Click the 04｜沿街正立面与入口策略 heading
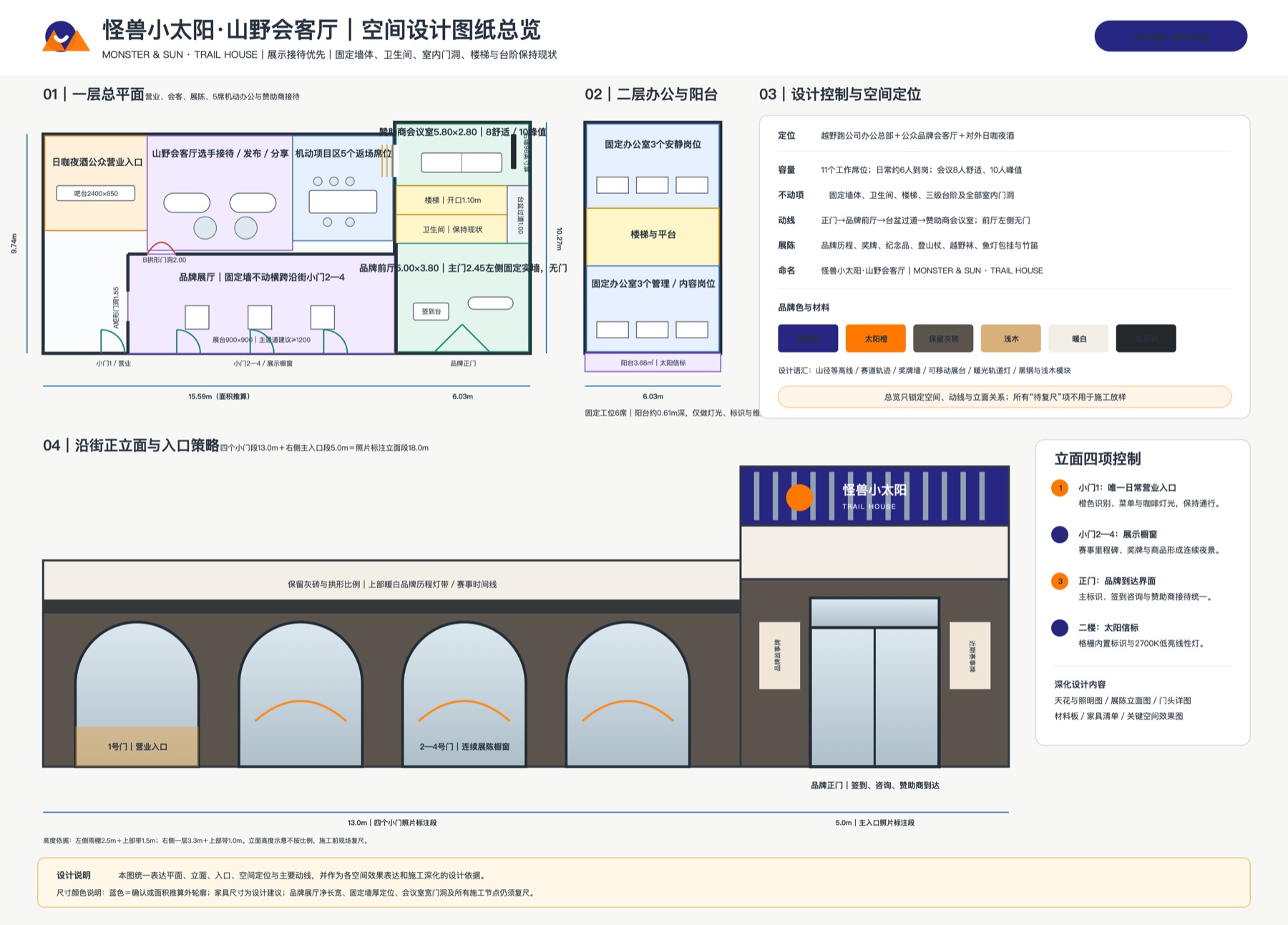This screenshot has height=925, width=1288. coord(131,446)
